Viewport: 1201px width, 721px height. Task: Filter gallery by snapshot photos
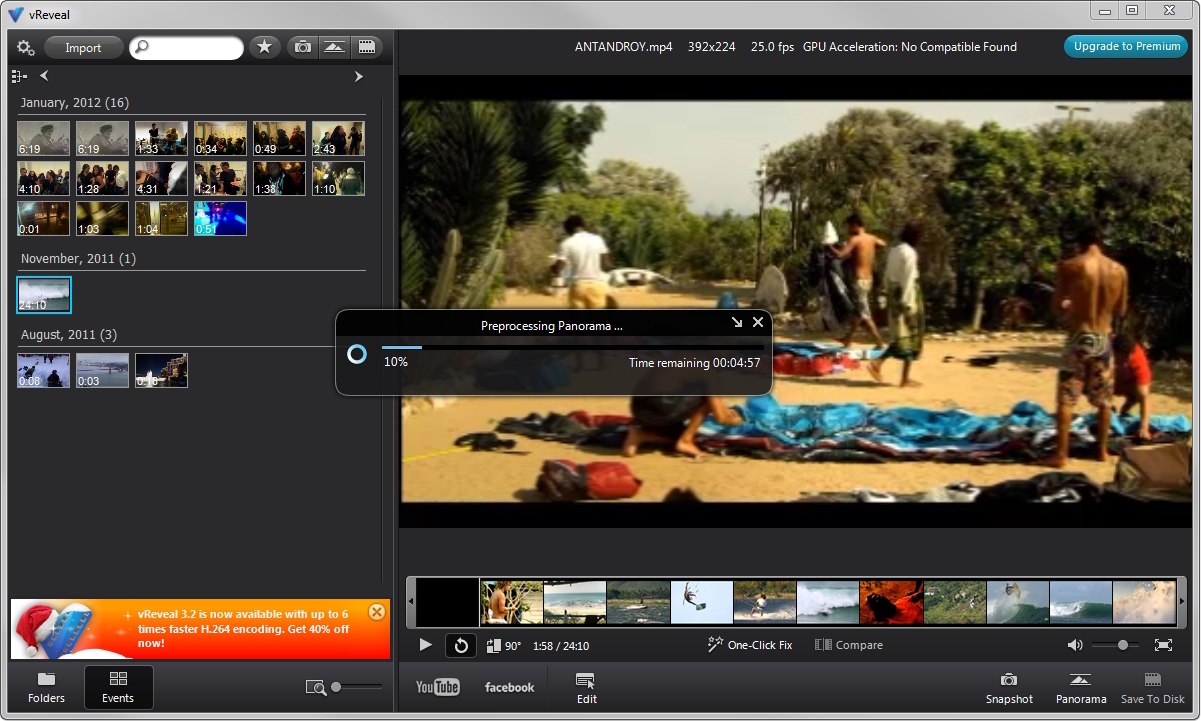coord(302,47)
